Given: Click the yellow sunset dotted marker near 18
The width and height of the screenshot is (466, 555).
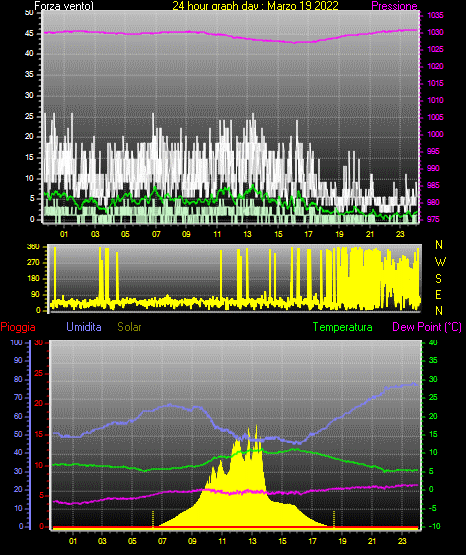Looking at the screenshot, I should (x=334, y=519).
